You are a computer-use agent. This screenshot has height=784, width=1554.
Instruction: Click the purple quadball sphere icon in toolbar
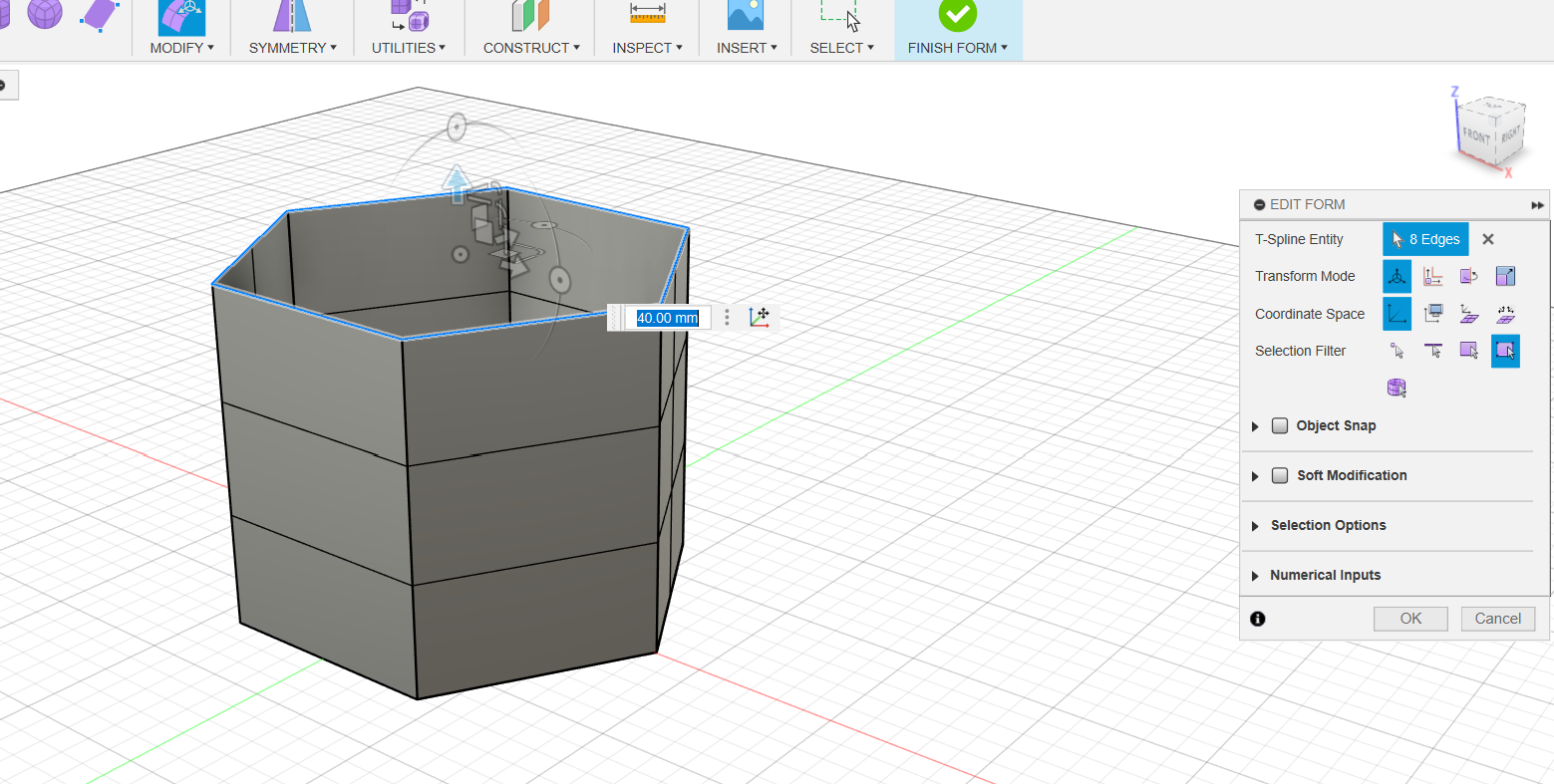coord(45,13)
